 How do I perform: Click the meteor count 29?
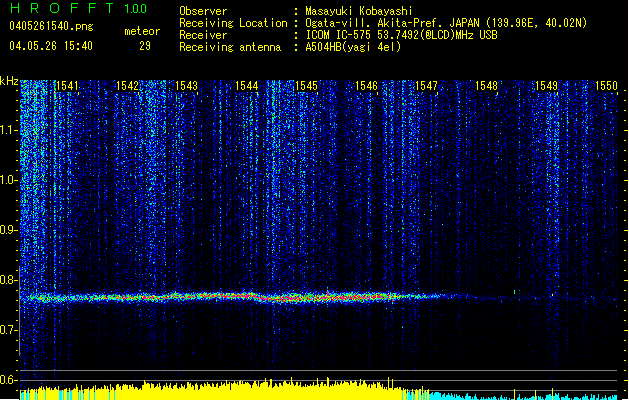point(145,46)
